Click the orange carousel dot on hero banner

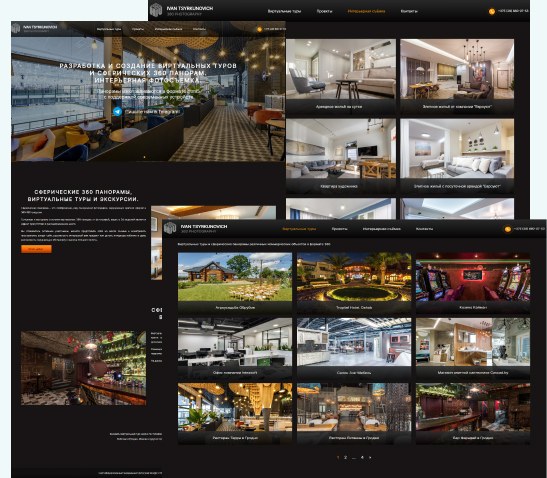click(144, 157)
